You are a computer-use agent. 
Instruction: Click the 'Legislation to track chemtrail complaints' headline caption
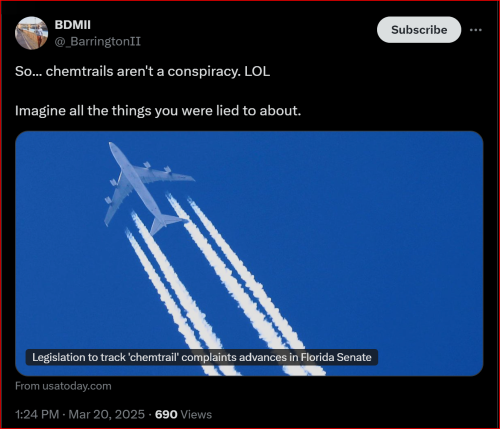(202, 357)
